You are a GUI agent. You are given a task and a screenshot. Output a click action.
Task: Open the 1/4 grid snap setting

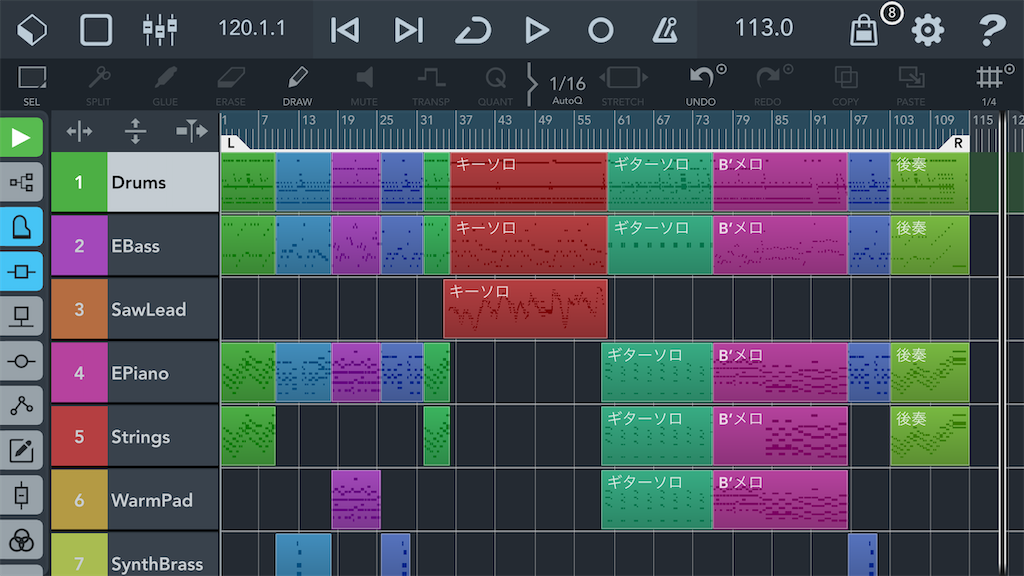[993, 85]
